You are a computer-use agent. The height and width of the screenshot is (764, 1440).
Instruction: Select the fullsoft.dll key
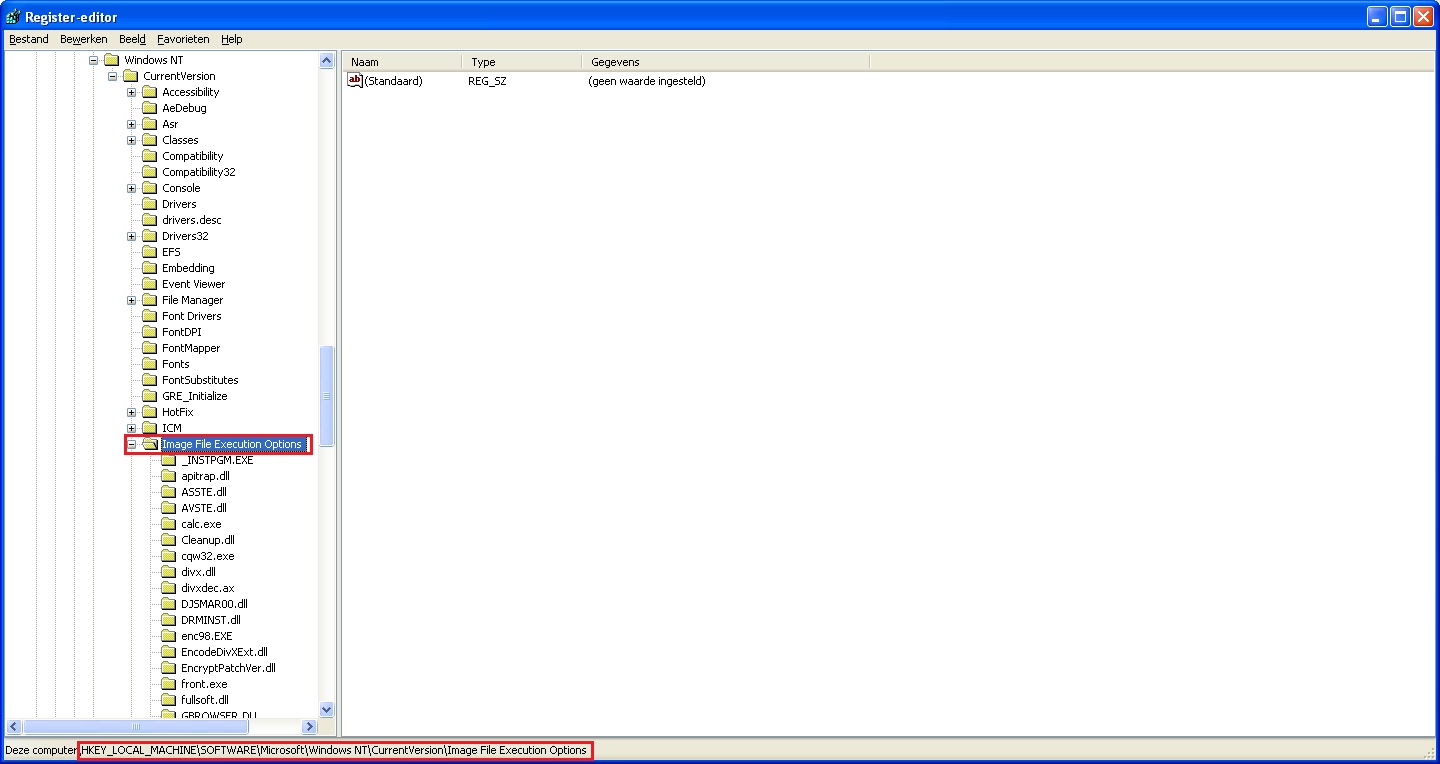point(205,700)
